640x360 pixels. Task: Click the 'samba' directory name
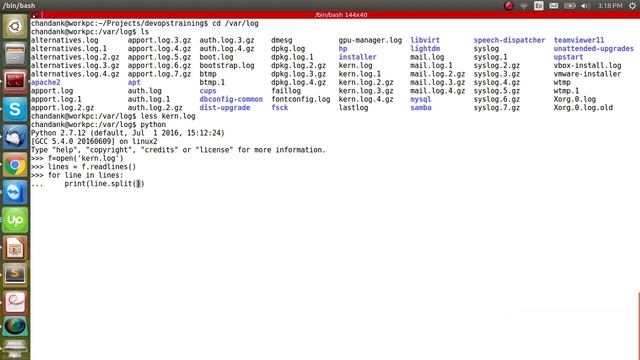click(x=421, y=108)
